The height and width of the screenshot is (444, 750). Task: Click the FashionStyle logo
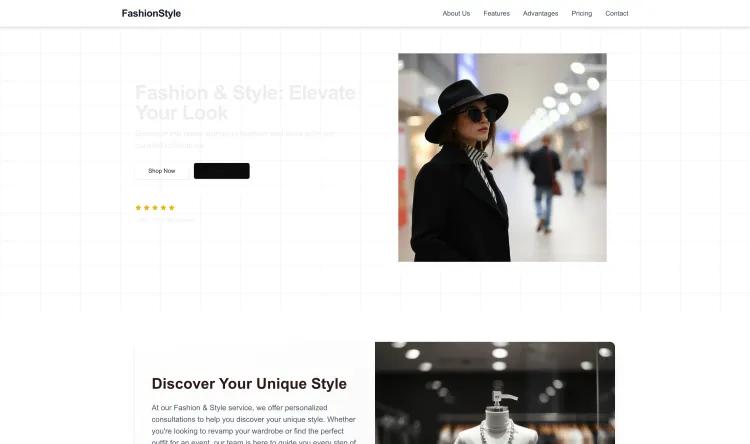point(151,13)
